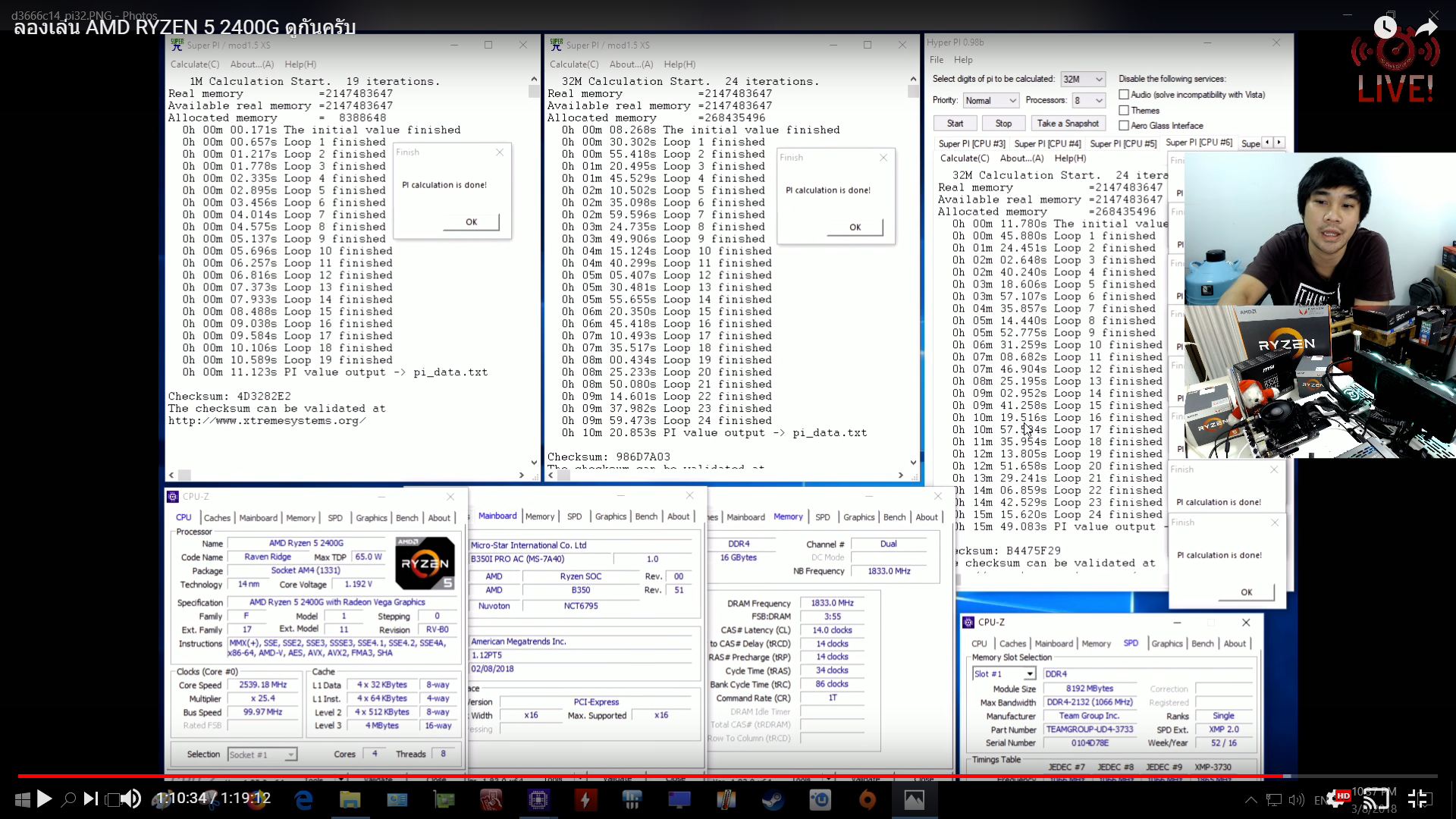Screen dimensions: 1456x819
Task: Click Take a Snapshot button
Action: click(x=1067, y=124)
